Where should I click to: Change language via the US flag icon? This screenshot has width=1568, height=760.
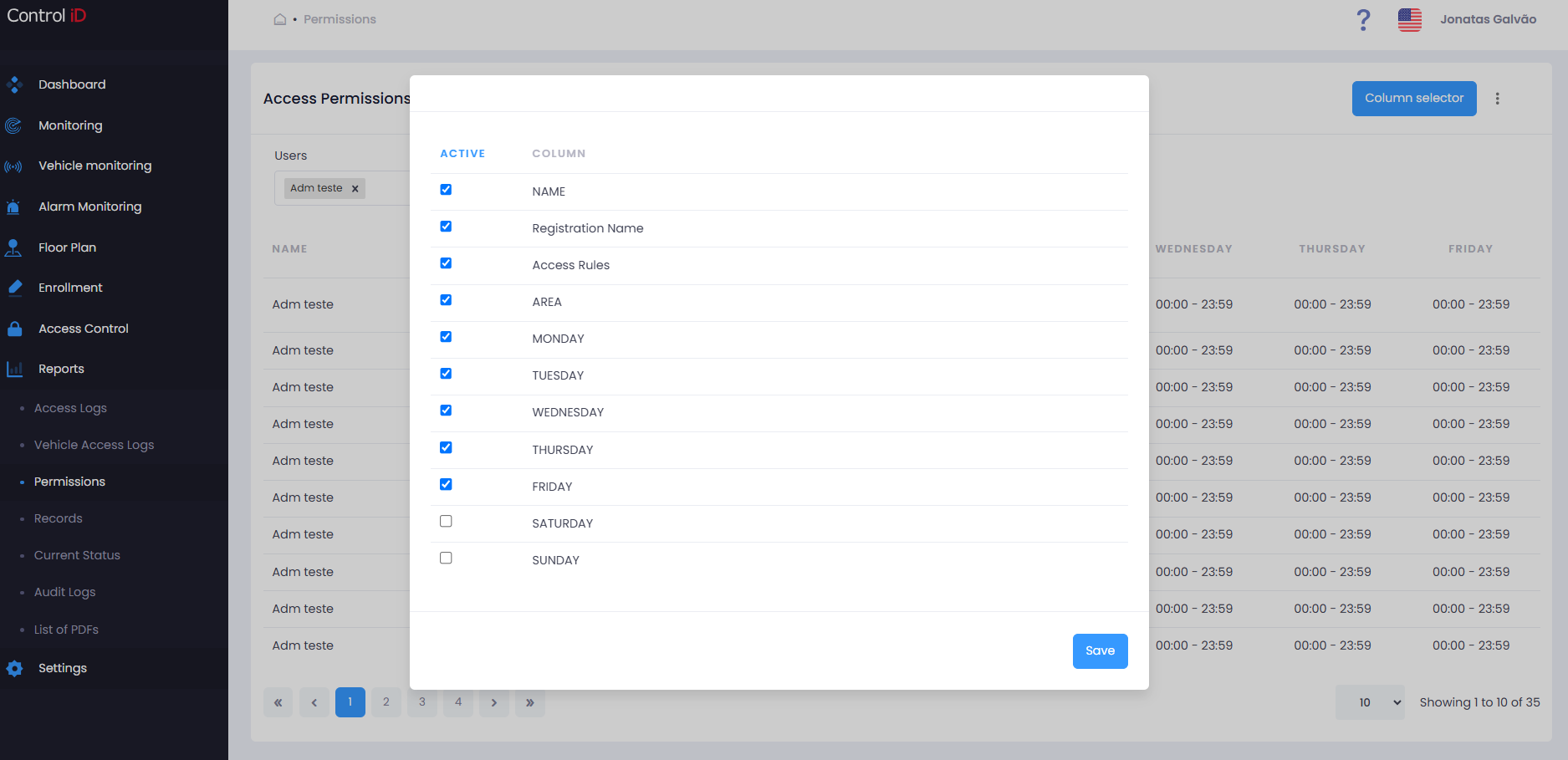click(1410, 19)
